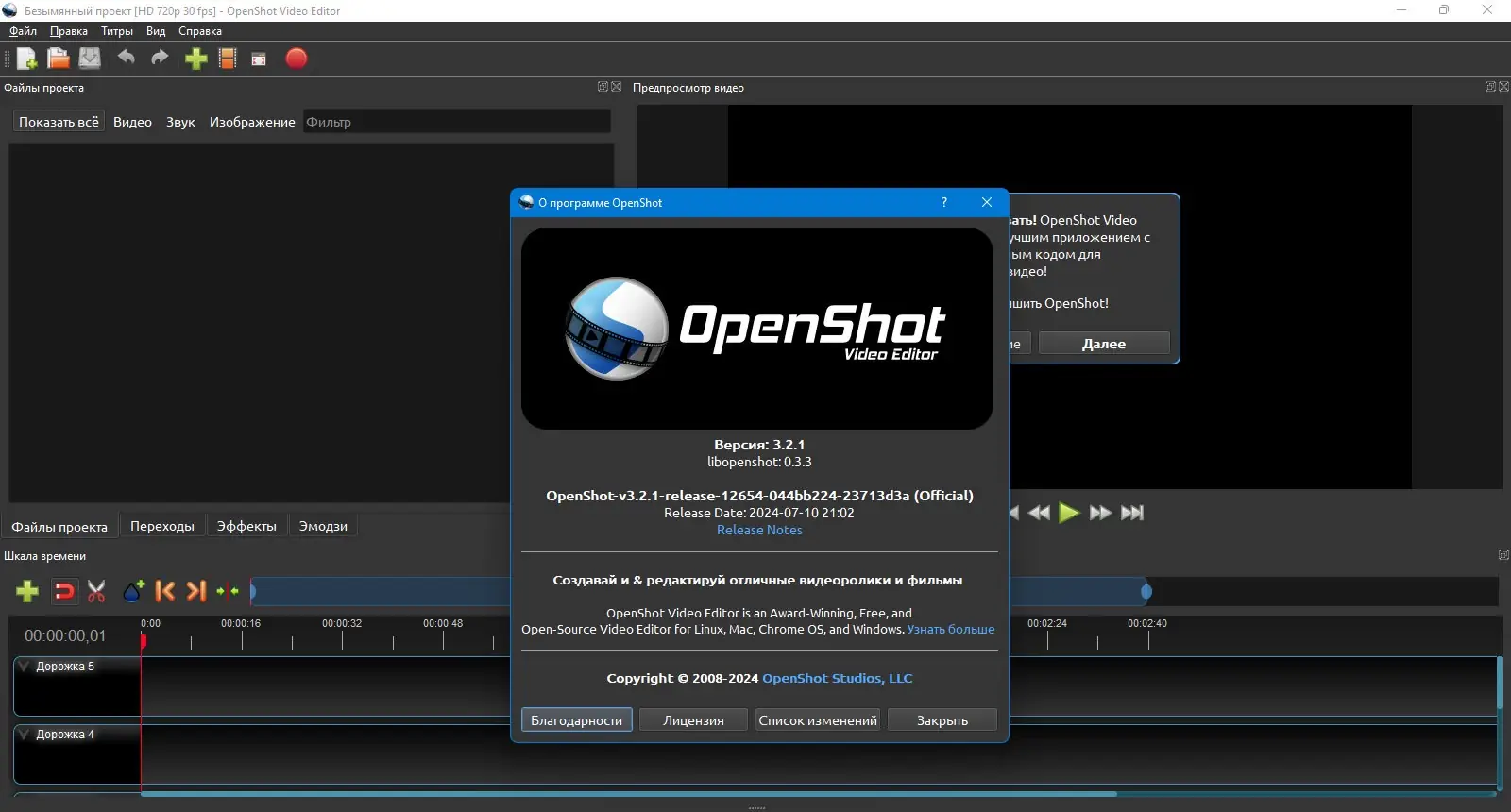Center the timeline on the playhead
The height and width of the screenshot is (812, 1511).
coord(228,591)
